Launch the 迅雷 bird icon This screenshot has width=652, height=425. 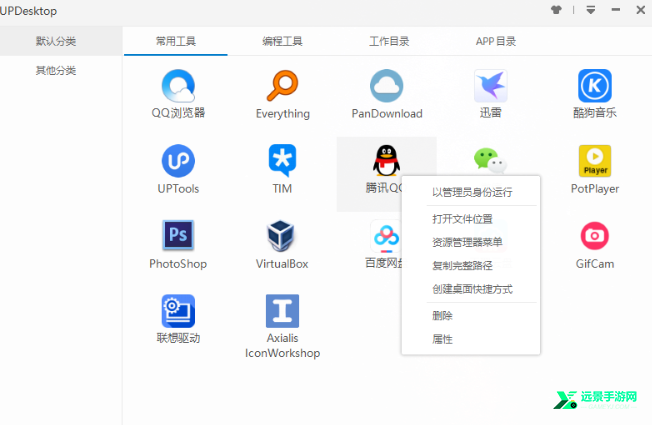click(491, 86)
